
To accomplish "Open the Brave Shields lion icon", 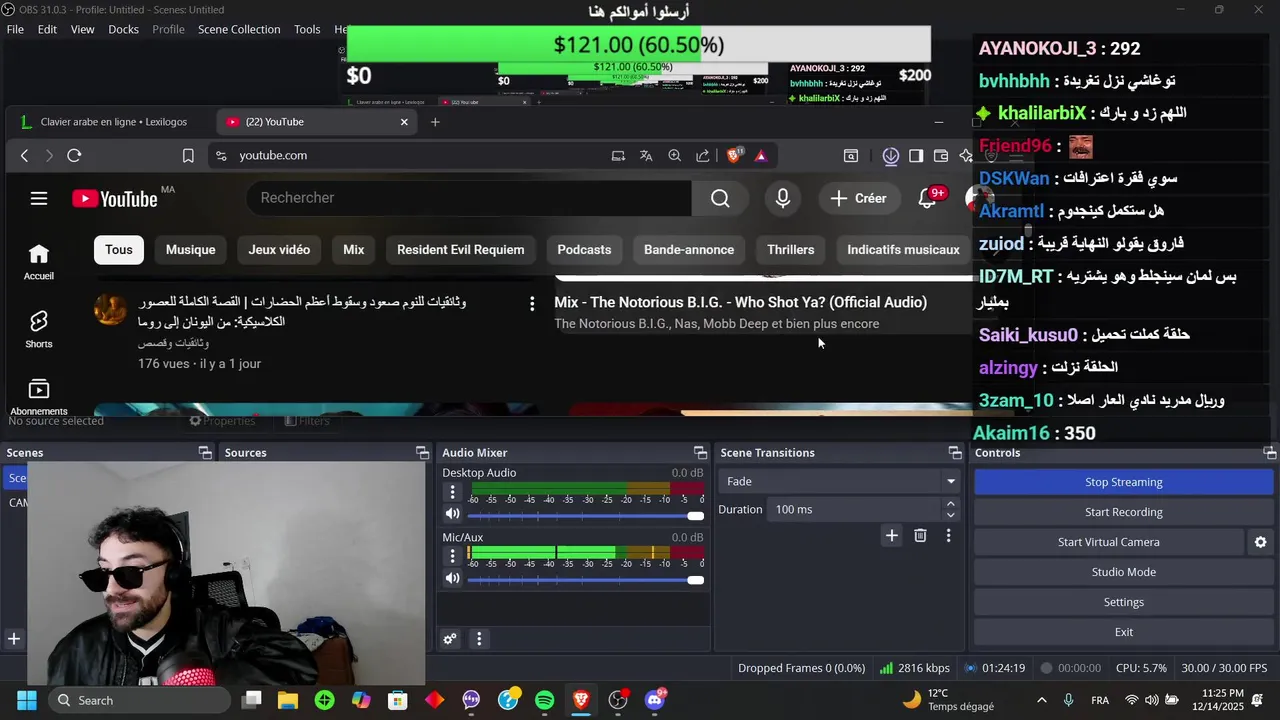I will click(734, 155).
